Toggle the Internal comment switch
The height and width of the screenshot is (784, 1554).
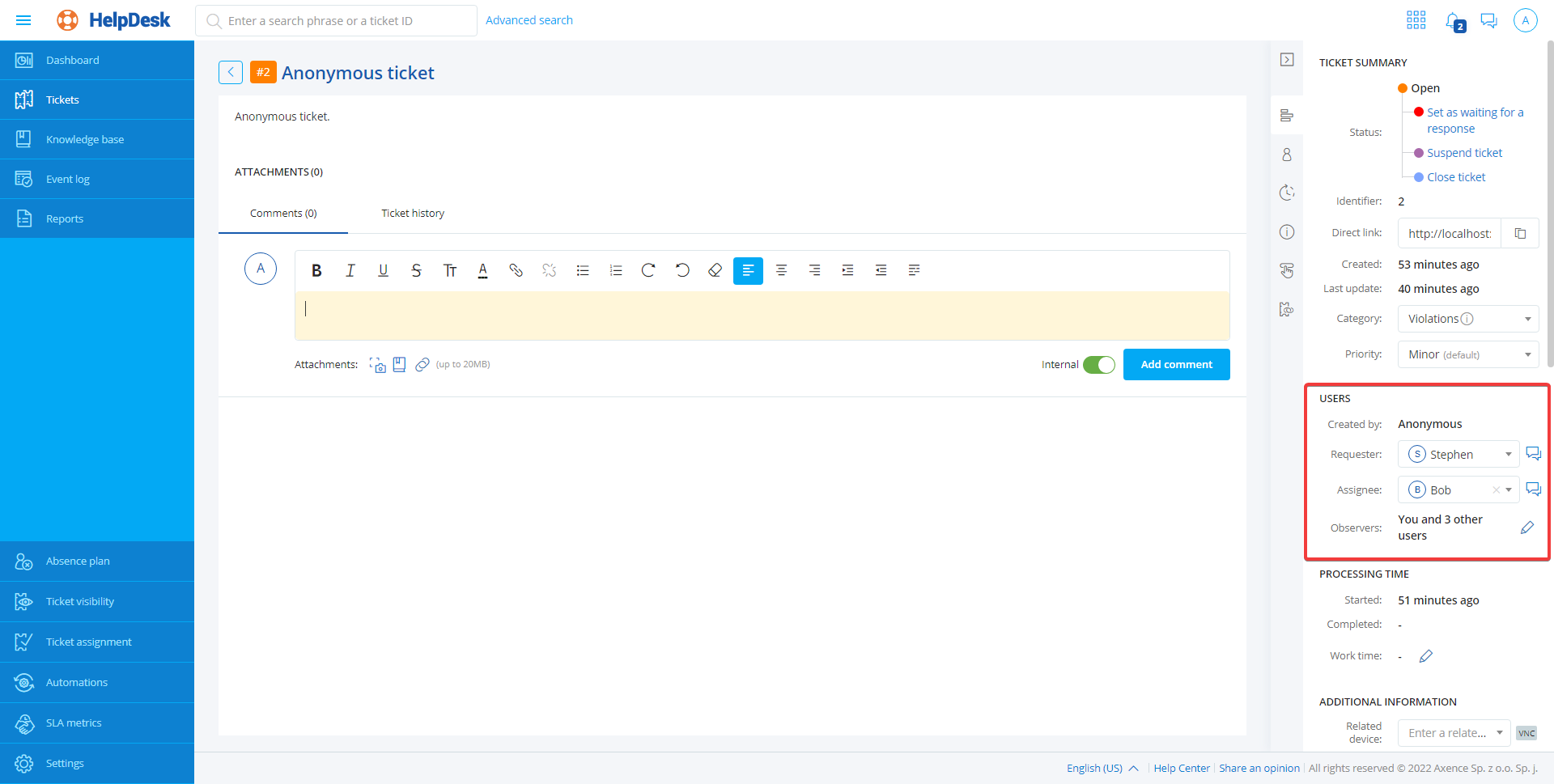click(1098, 365)
